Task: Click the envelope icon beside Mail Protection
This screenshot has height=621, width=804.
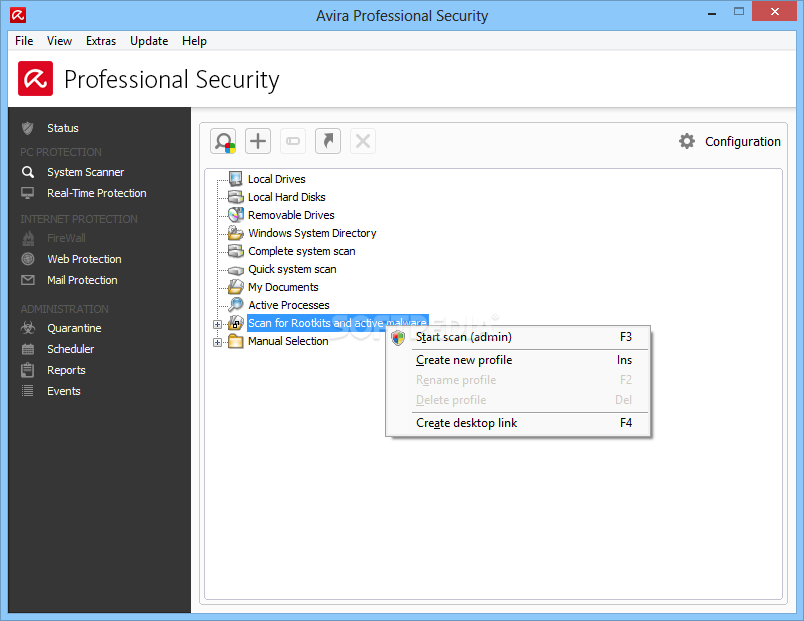Action: [x=28, y=280]
